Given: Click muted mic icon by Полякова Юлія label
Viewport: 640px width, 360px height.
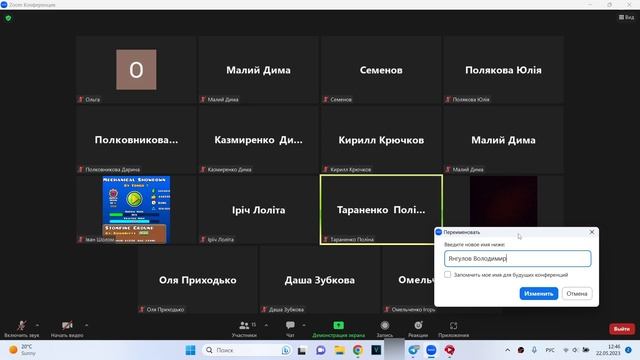Looking at the screenshot, I should (448, 99).
